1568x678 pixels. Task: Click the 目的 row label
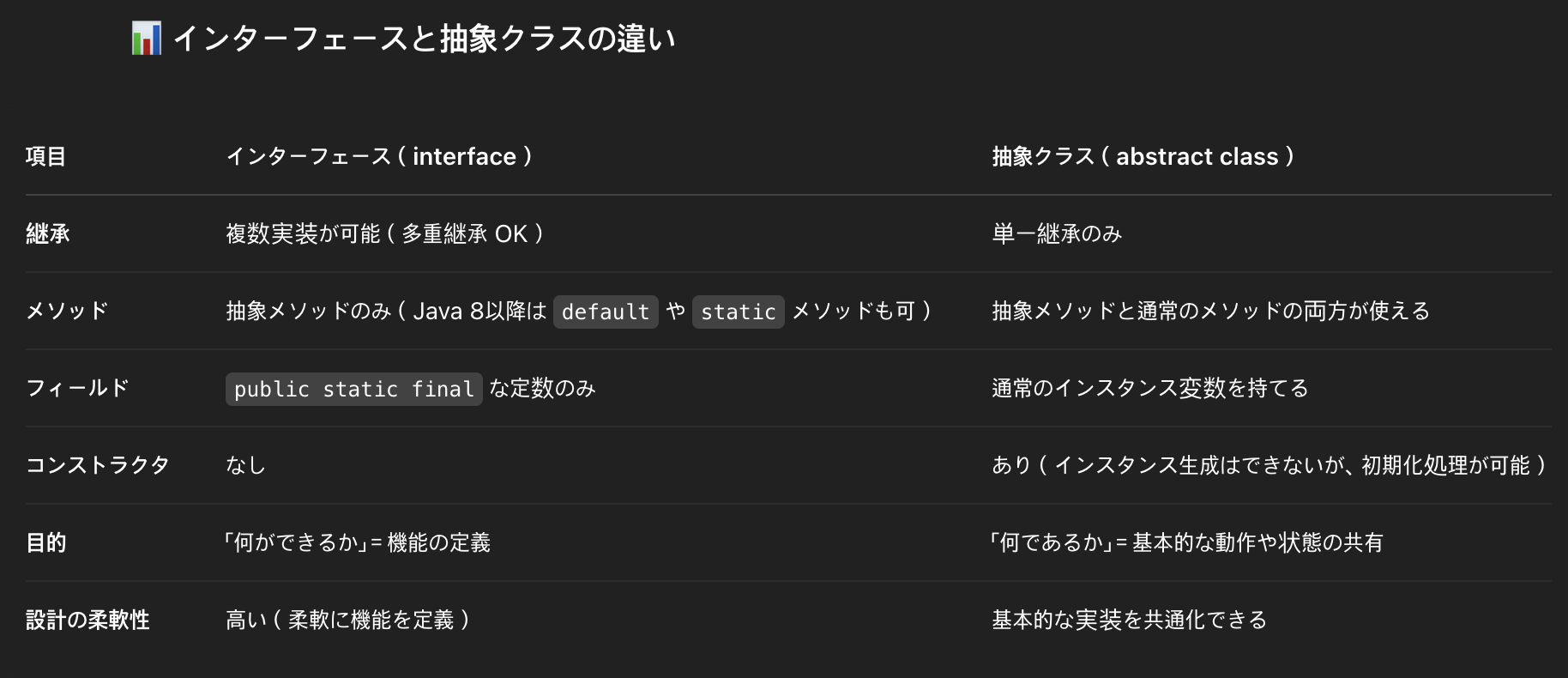tap(46, 542)
